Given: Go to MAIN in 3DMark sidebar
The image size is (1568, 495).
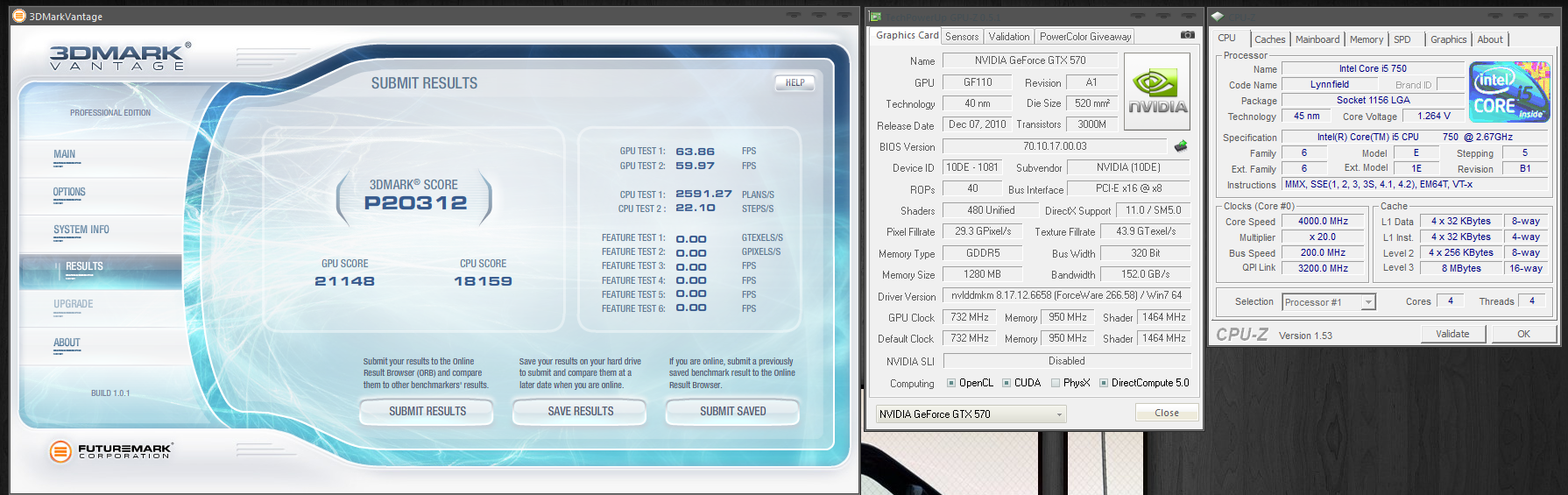Looking at the screenshot, I should pos(65,154).
